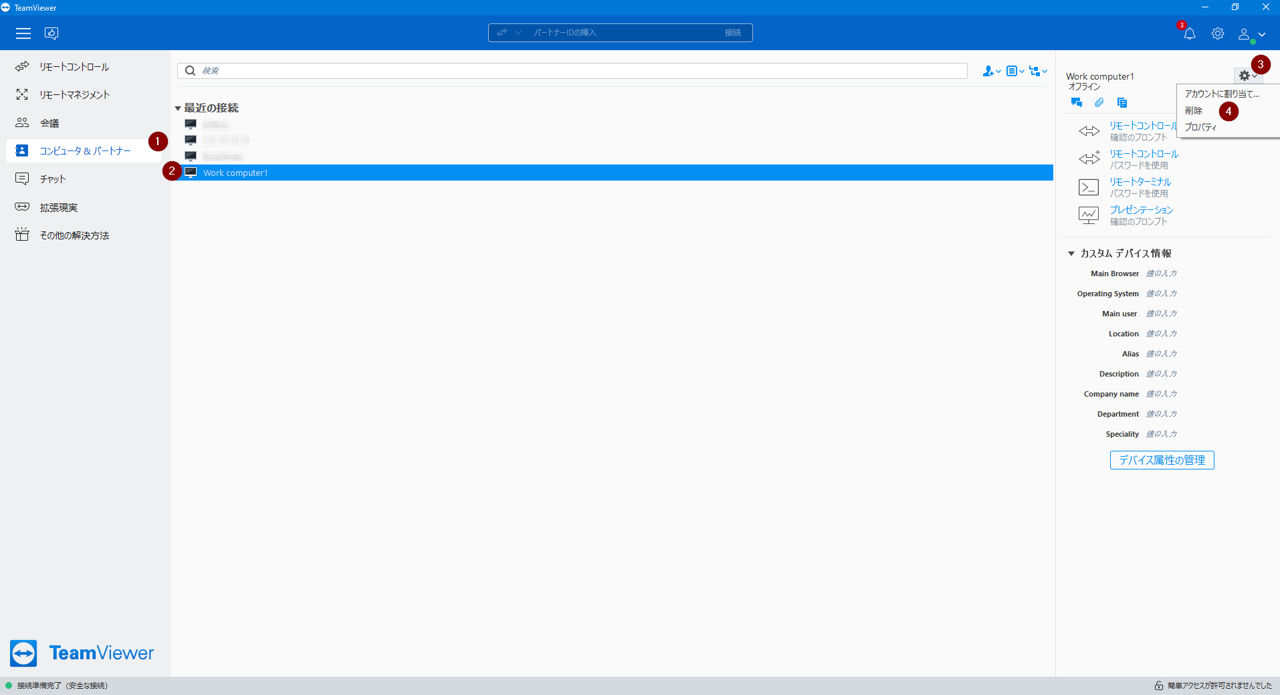Click the 簡単アクセスが許可されませんでした status
This screenshot has width=1280, height=695.
tap(1218, 686)
